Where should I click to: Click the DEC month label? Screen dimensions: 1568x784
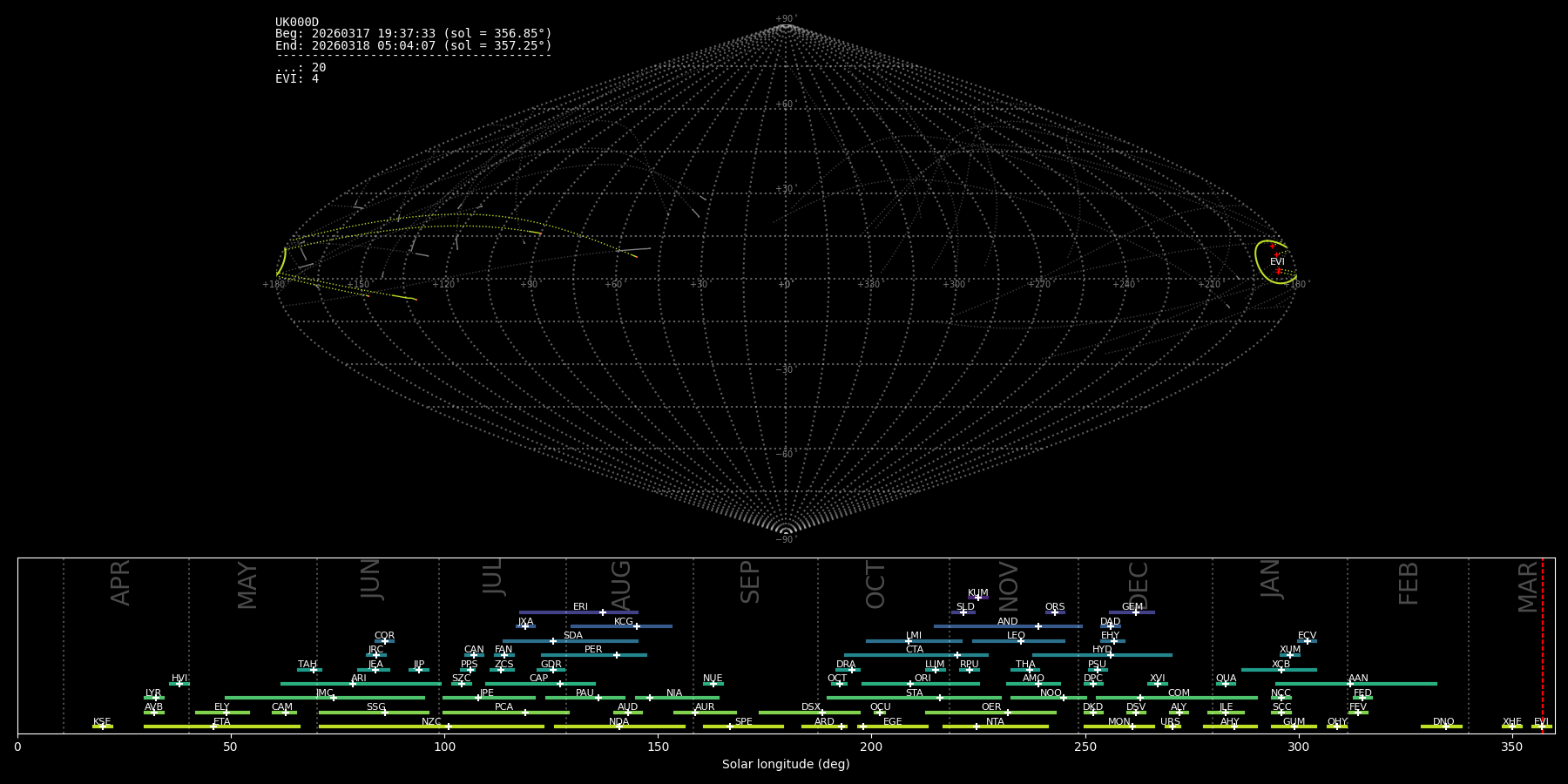click(1139, 585)
